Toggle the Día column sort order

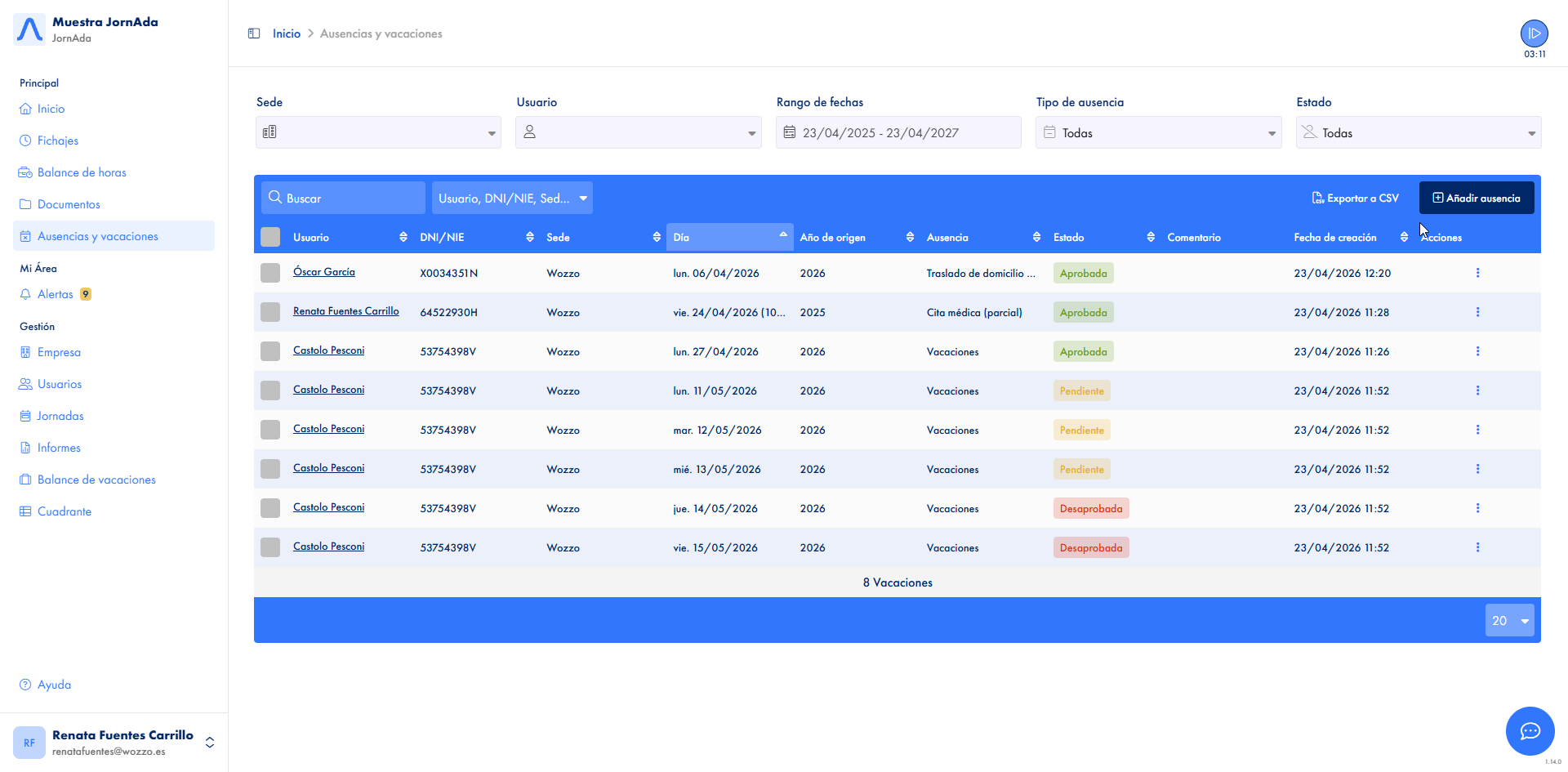[782, 236]
